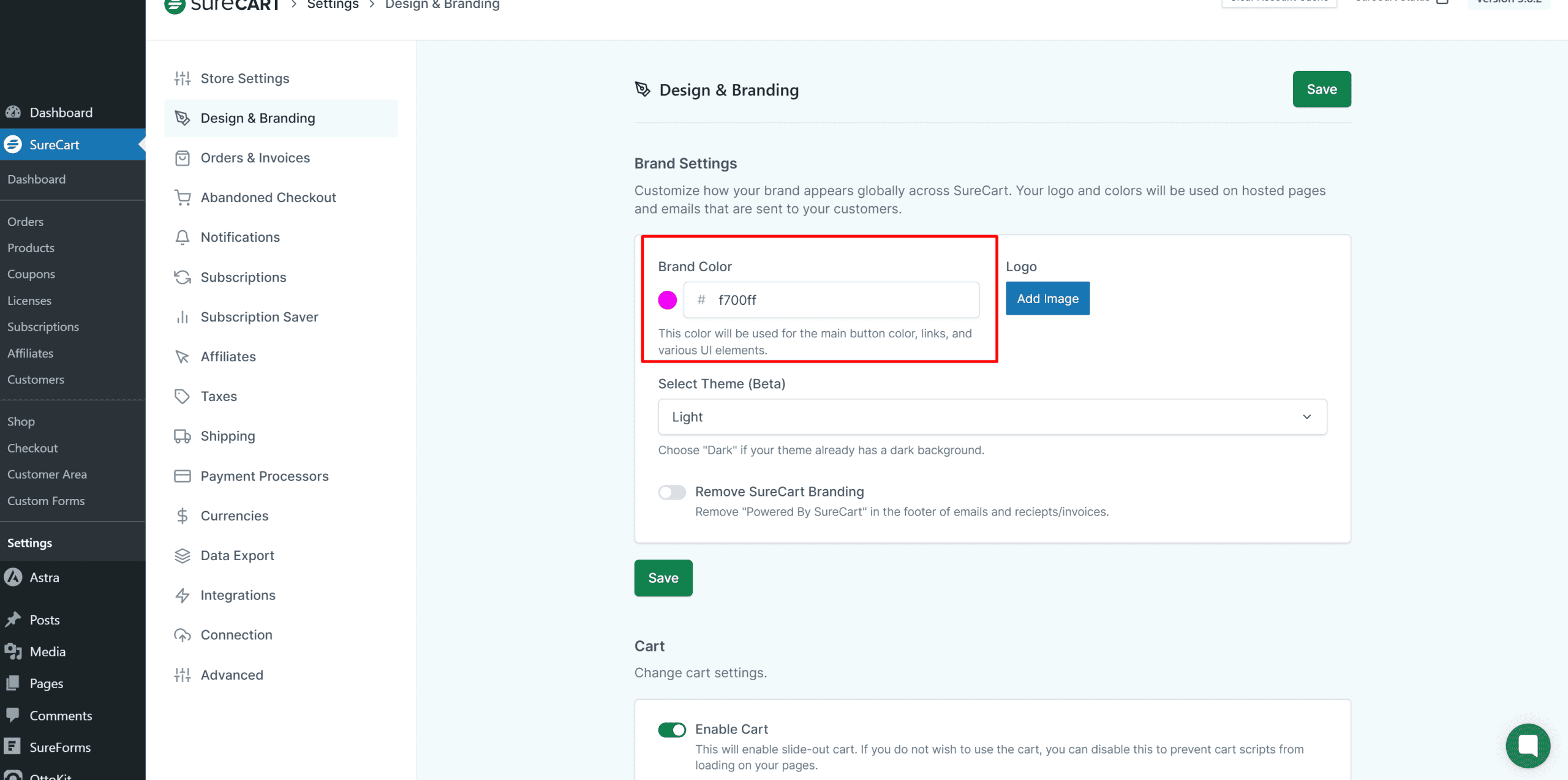Click the Payment Processors card icon
Viewport: 1568px width, 780px height.
pos(182,476)
